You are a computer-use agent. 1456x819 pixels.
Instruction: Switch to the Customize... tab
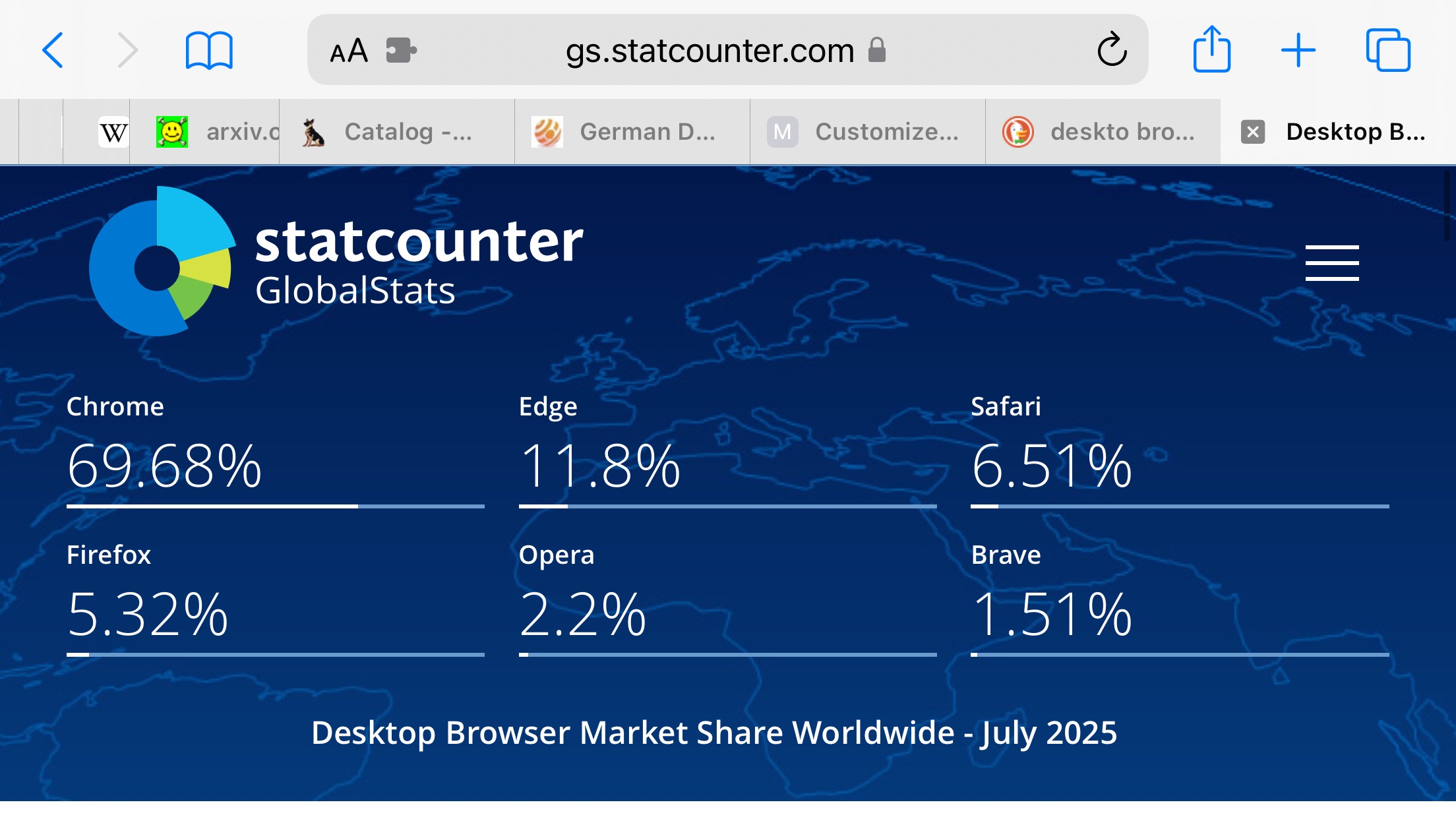coord(868,132)
